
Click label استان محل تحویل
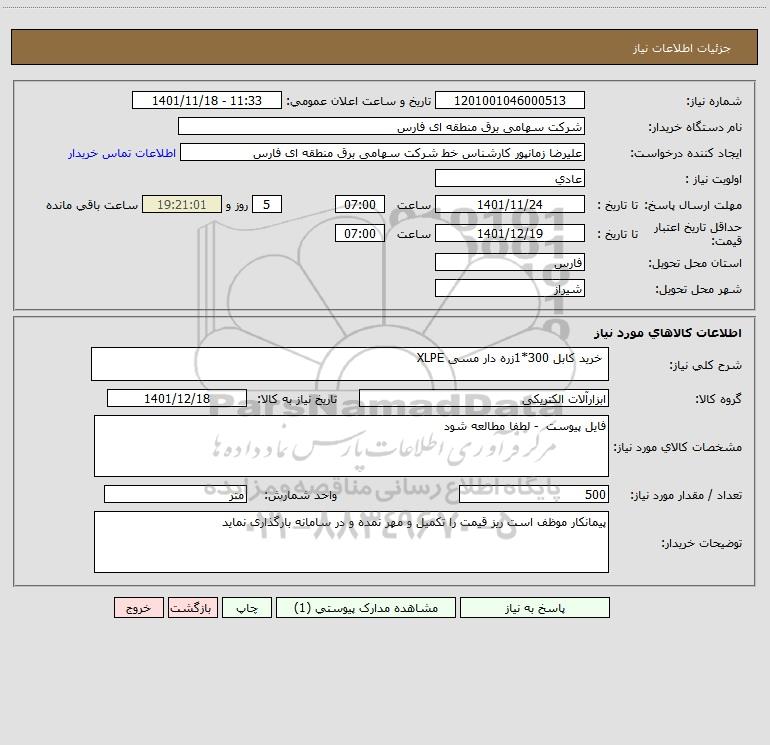point(695,264)
